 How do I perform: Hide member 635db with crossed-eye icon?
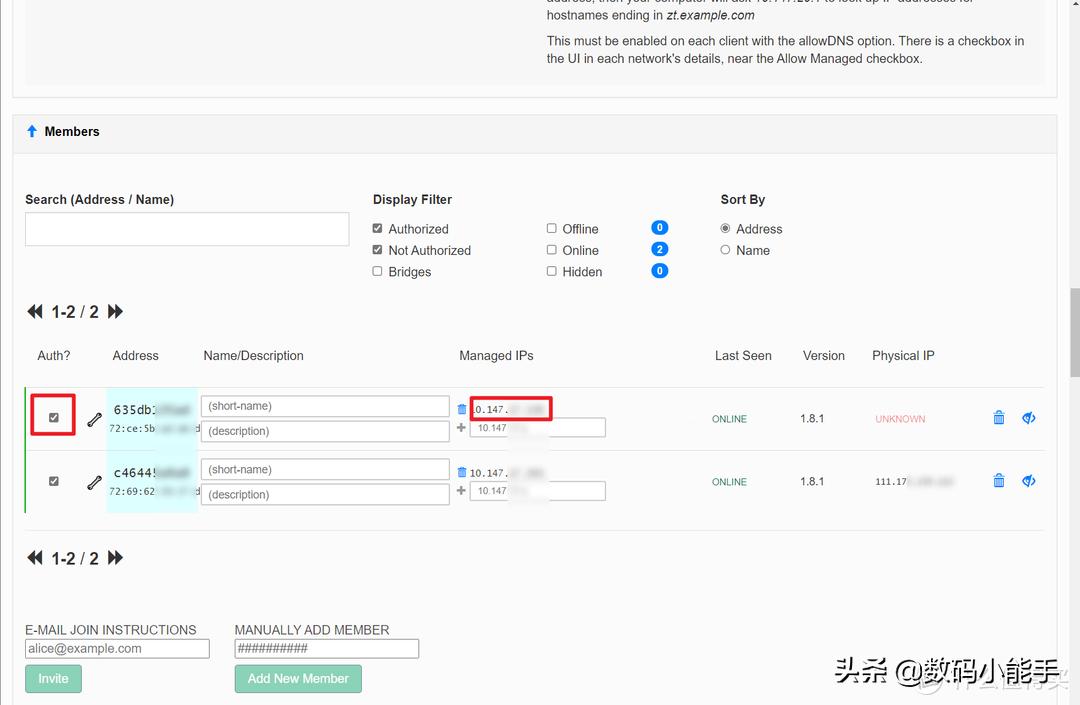1028,418
